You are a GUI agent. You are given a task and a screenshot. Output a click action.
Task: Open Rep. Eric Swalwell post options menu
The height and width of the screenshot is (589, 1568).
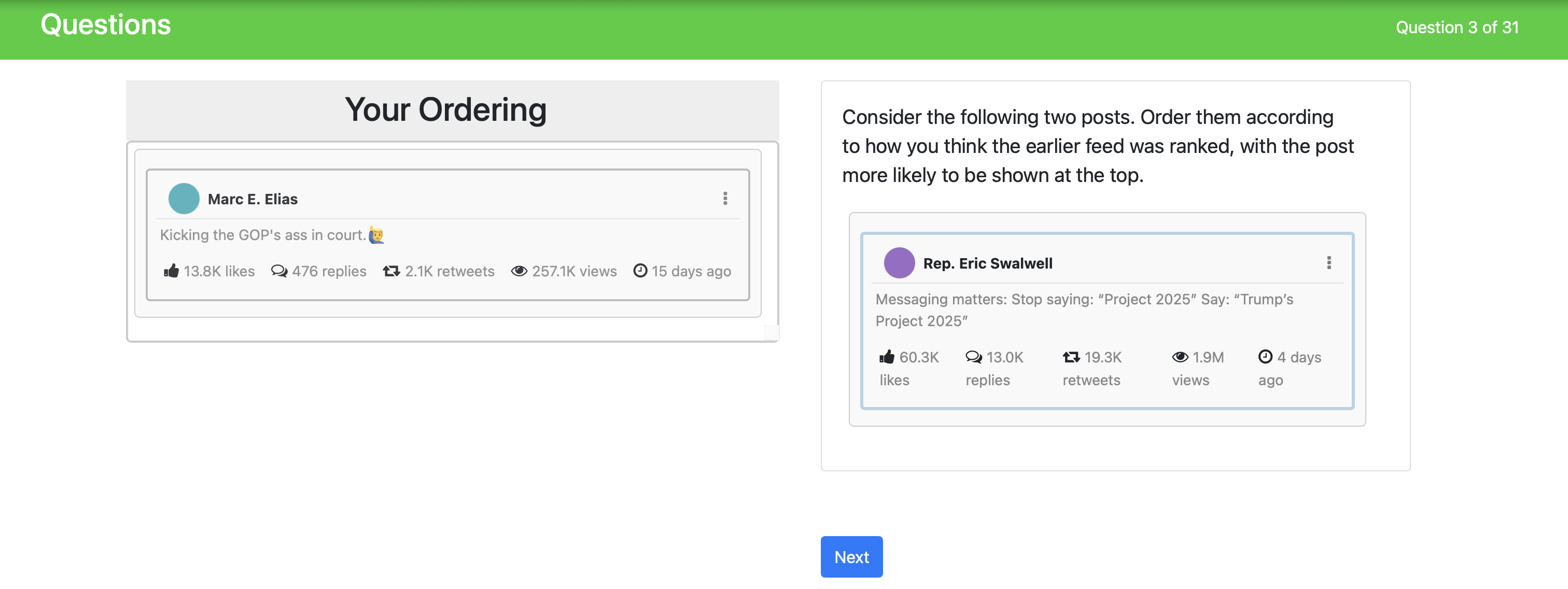tap(1329, 263)
